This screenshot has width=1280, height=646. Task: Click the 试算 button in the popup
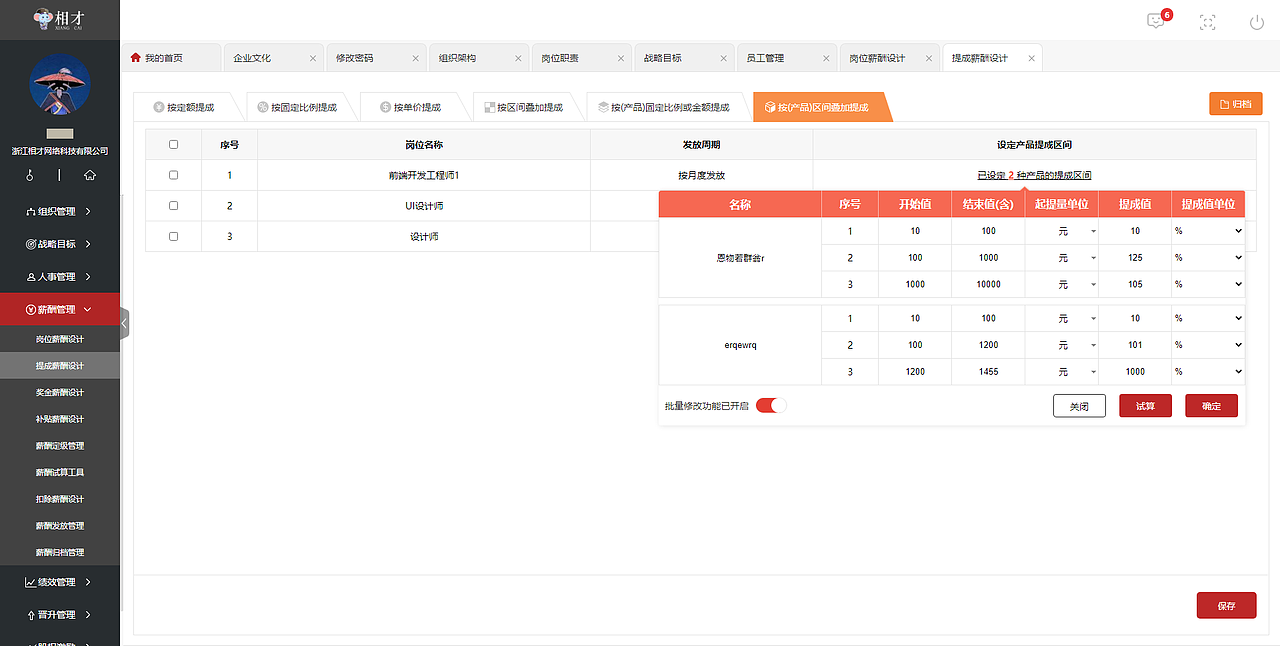pyautogui.click(x=1144, y=405)
